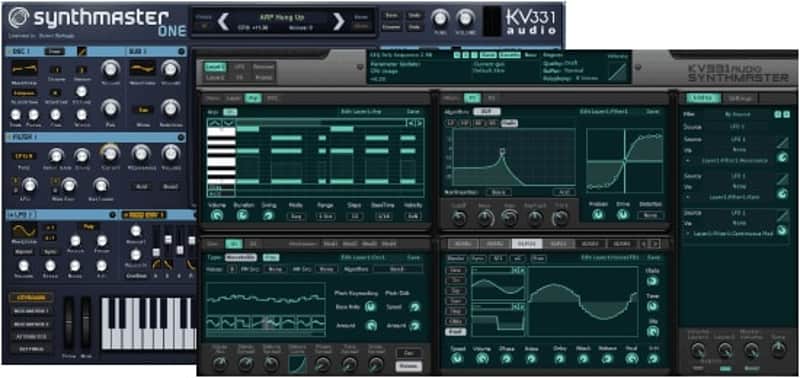The image size is (800, 378).
Task: Click OSC 1 Pan knob
Action: coord(109,108)
